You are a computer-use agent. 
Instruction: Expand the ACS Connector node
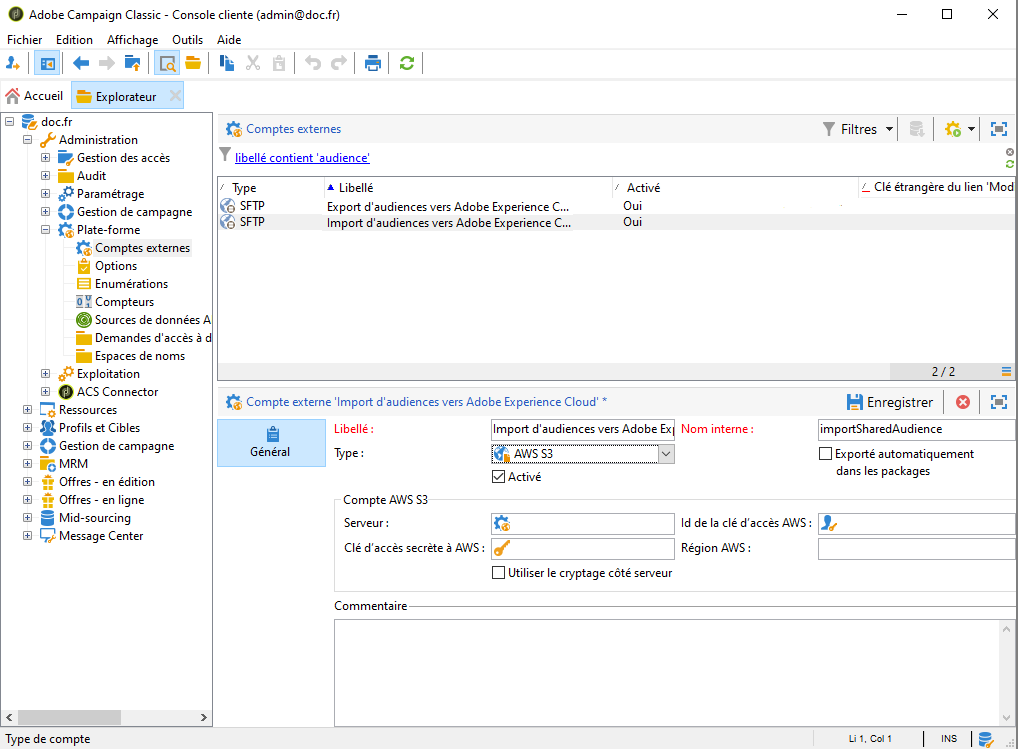[x=45, y=391]
